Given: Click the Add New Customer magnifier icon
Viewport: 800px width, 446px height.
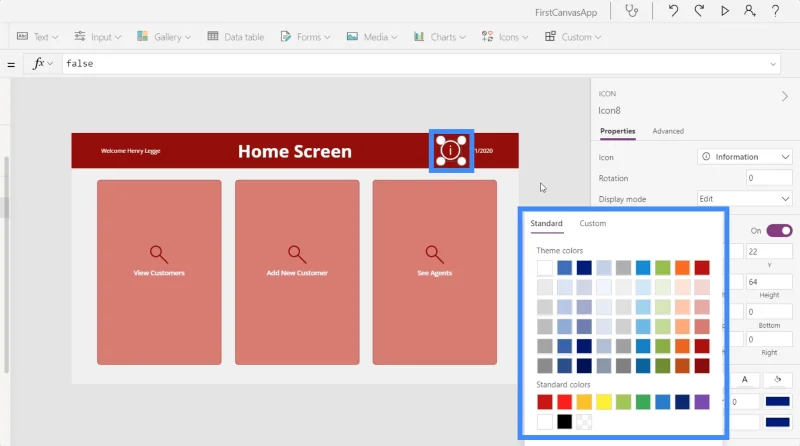Looking at the screenshot, I should (297, 254).
